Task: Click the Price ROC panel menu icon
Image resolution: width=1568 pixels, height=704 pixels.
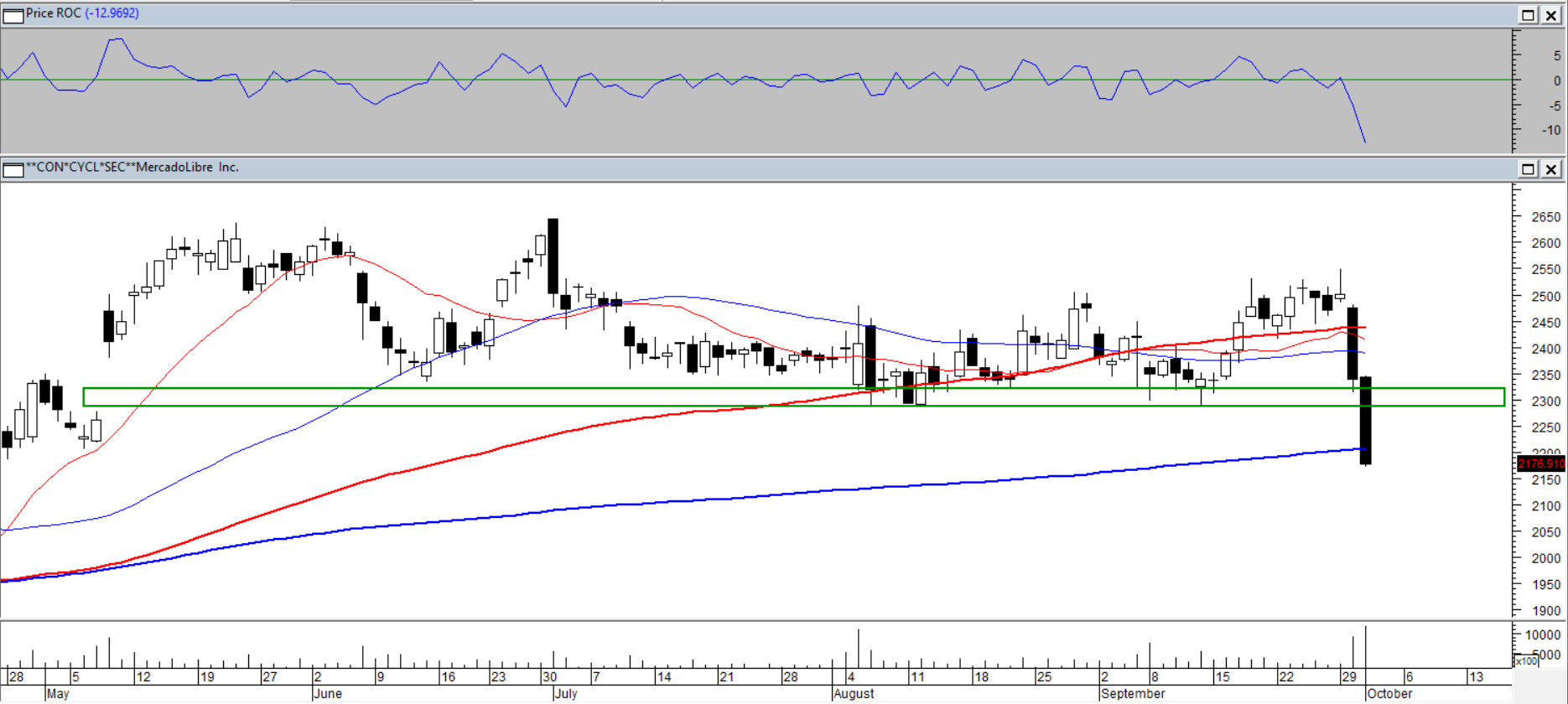Action: tap(13, 15)
